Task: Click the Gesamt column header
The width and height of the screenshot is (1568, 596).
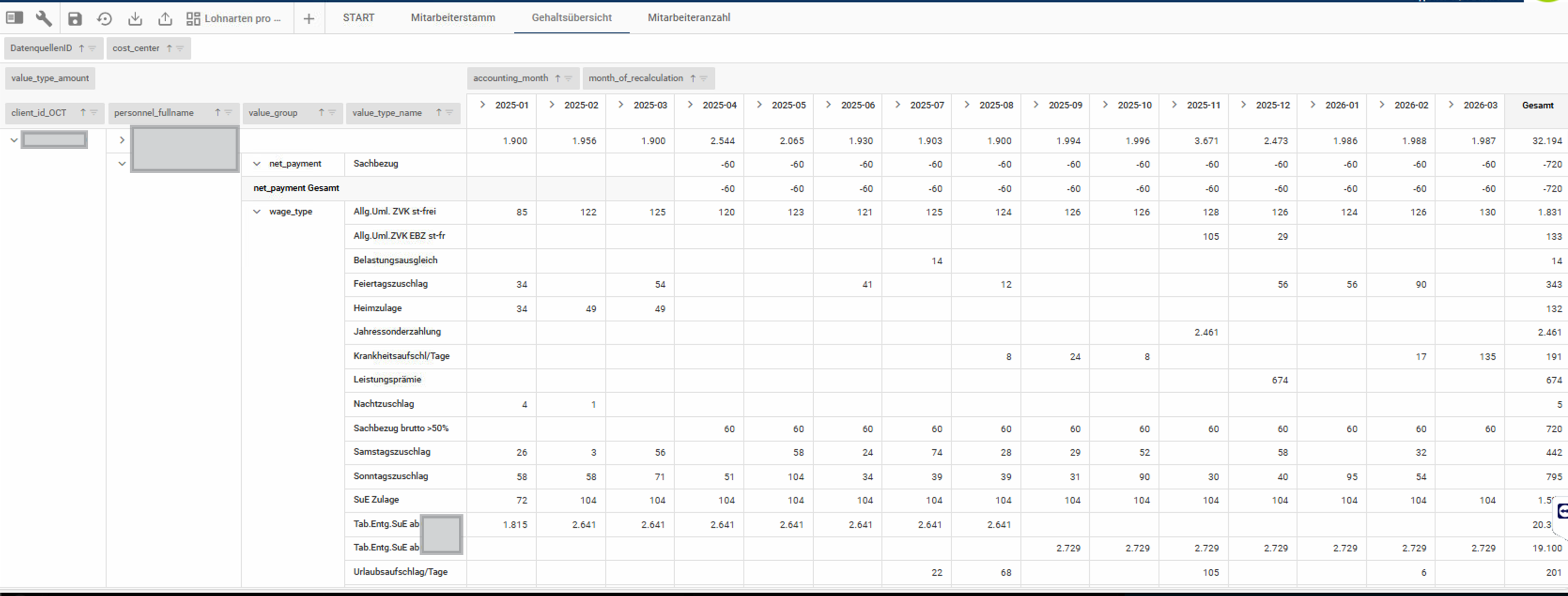Action: click(x=1537, y=105)
